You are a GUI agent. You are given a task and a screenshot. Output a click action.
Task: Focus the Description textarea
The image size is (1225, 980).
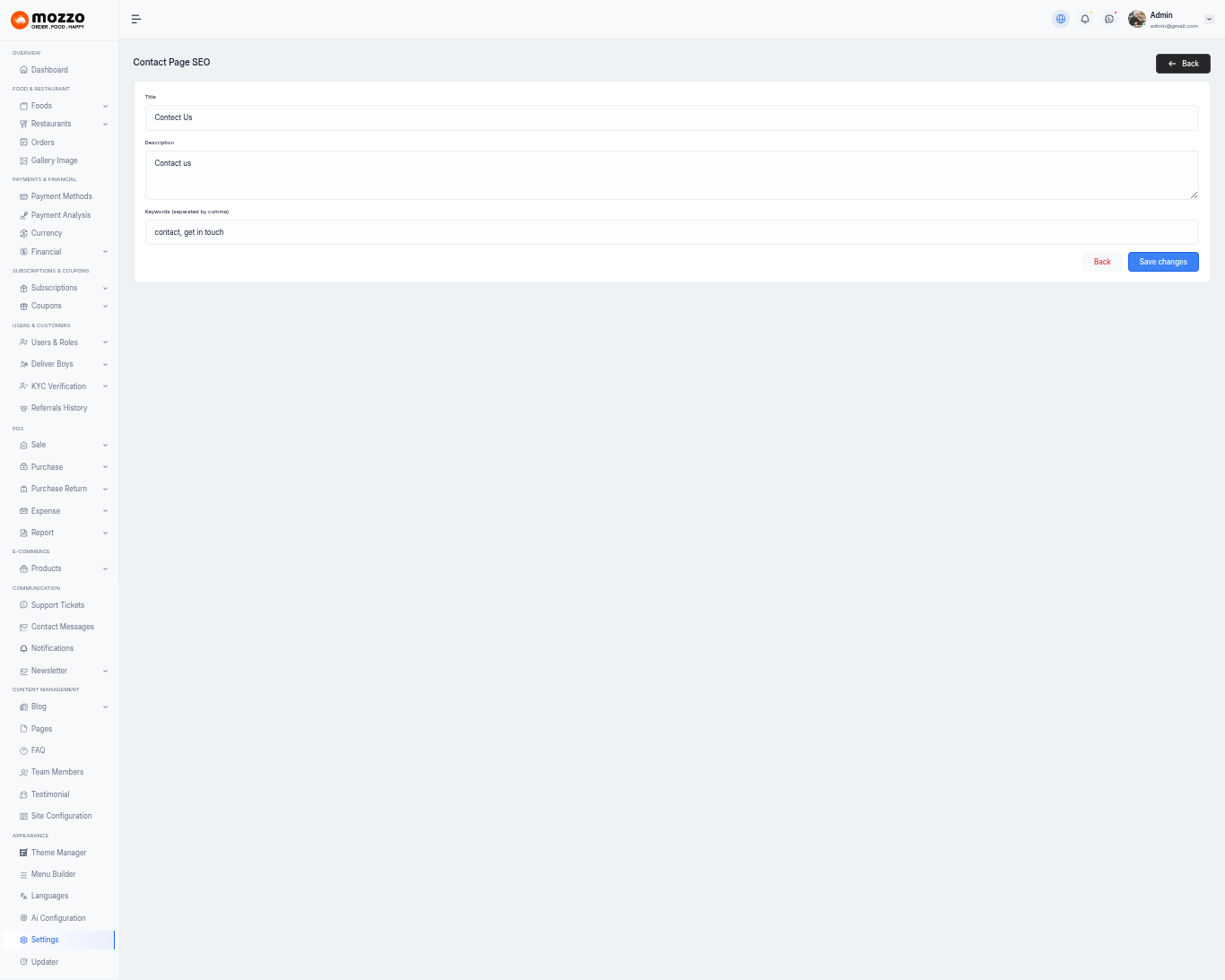point(671,175)
